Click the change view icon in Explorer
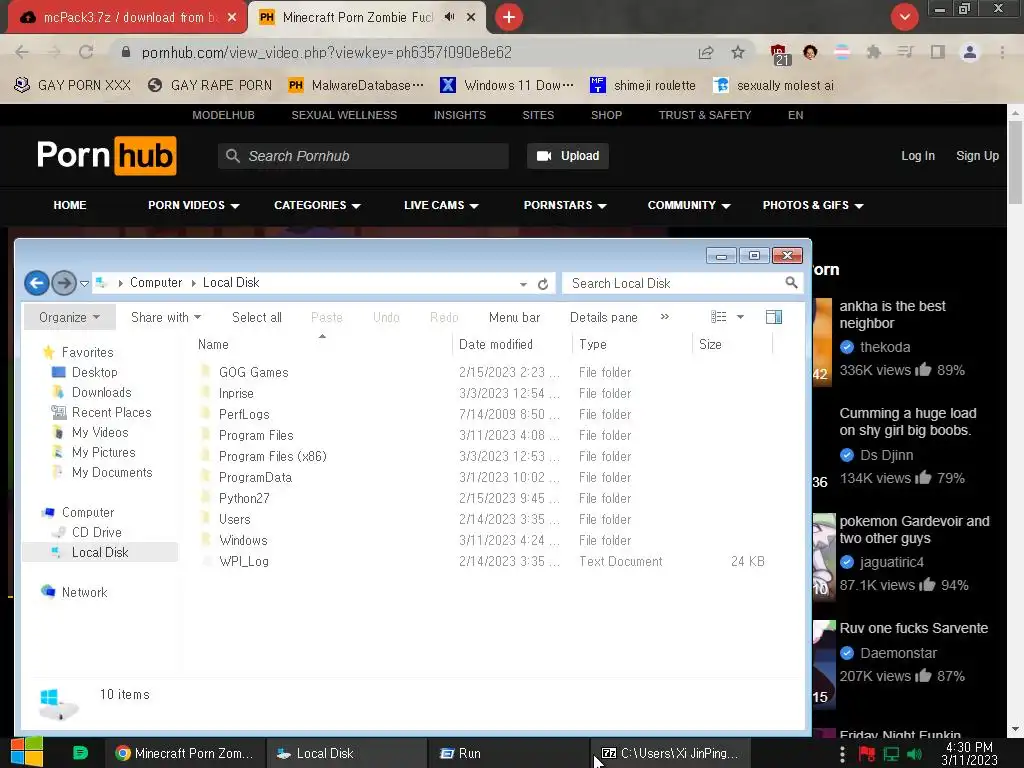Image resolution: width=1024 pixels, height=768 pixels. coord(718,317)
